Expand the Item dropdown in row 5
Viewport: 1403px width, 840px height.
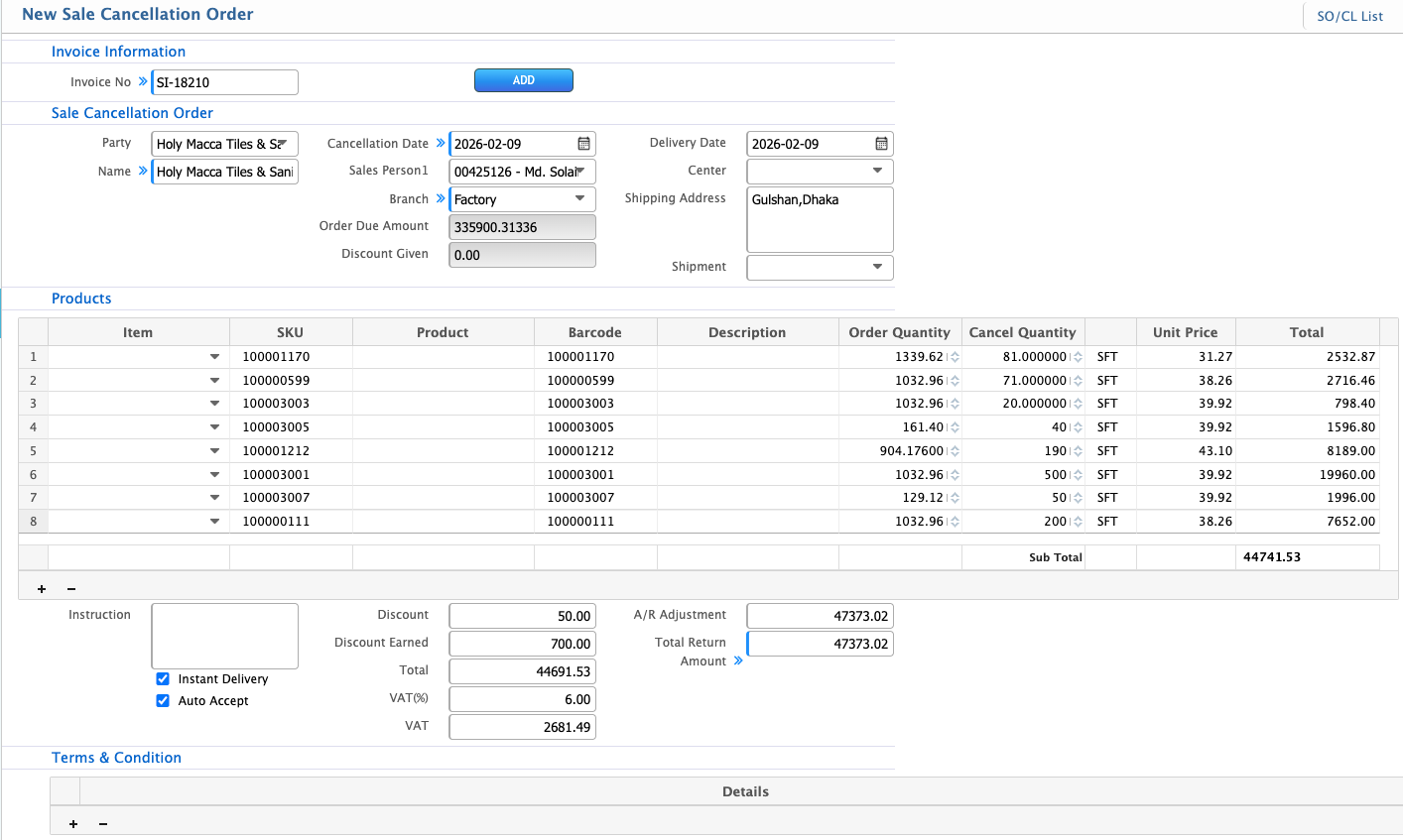click(214, 451)
